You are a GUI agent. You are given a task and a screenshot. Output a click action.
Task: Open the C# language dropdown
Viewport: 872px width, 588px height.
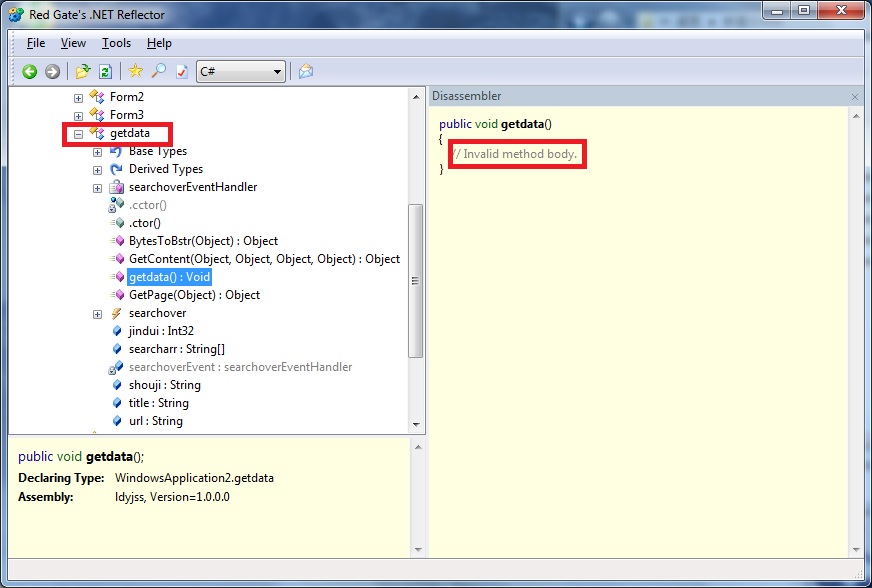pos(241,72)
